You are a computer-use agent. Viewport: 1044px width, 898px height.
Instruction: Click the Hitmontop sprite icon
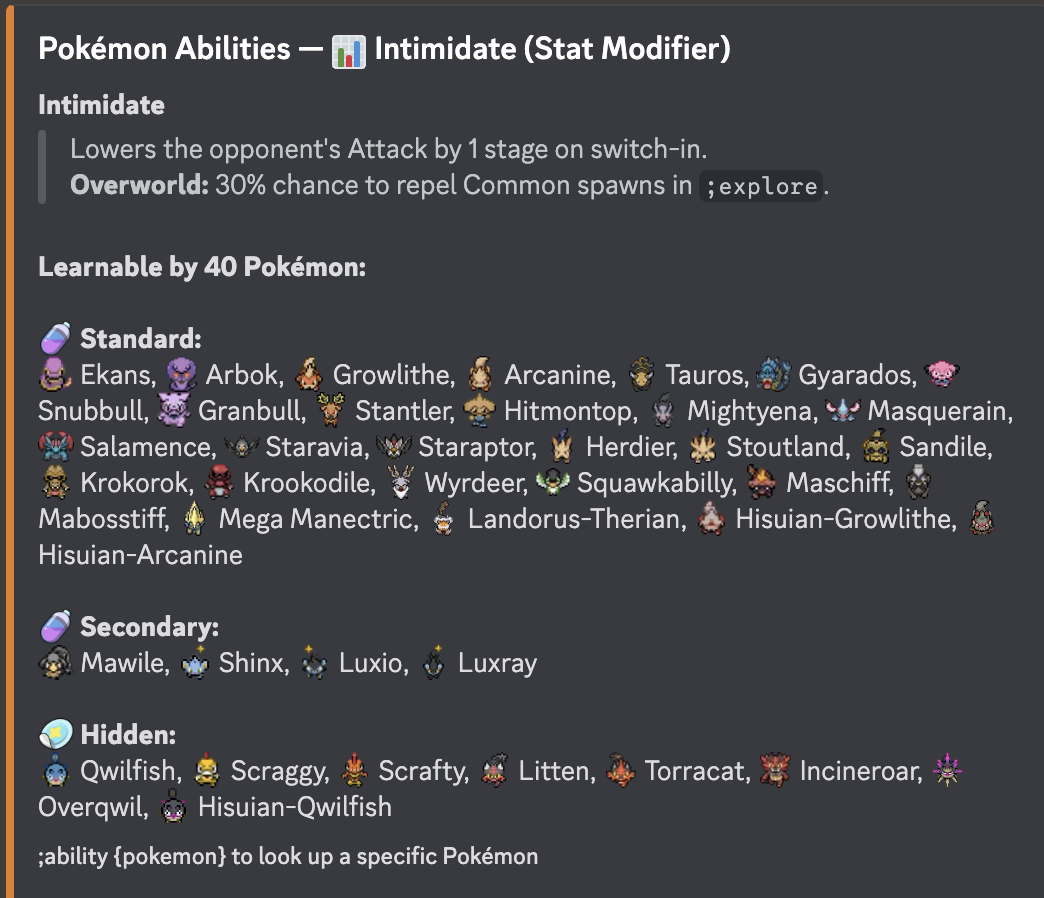point(480,411)
